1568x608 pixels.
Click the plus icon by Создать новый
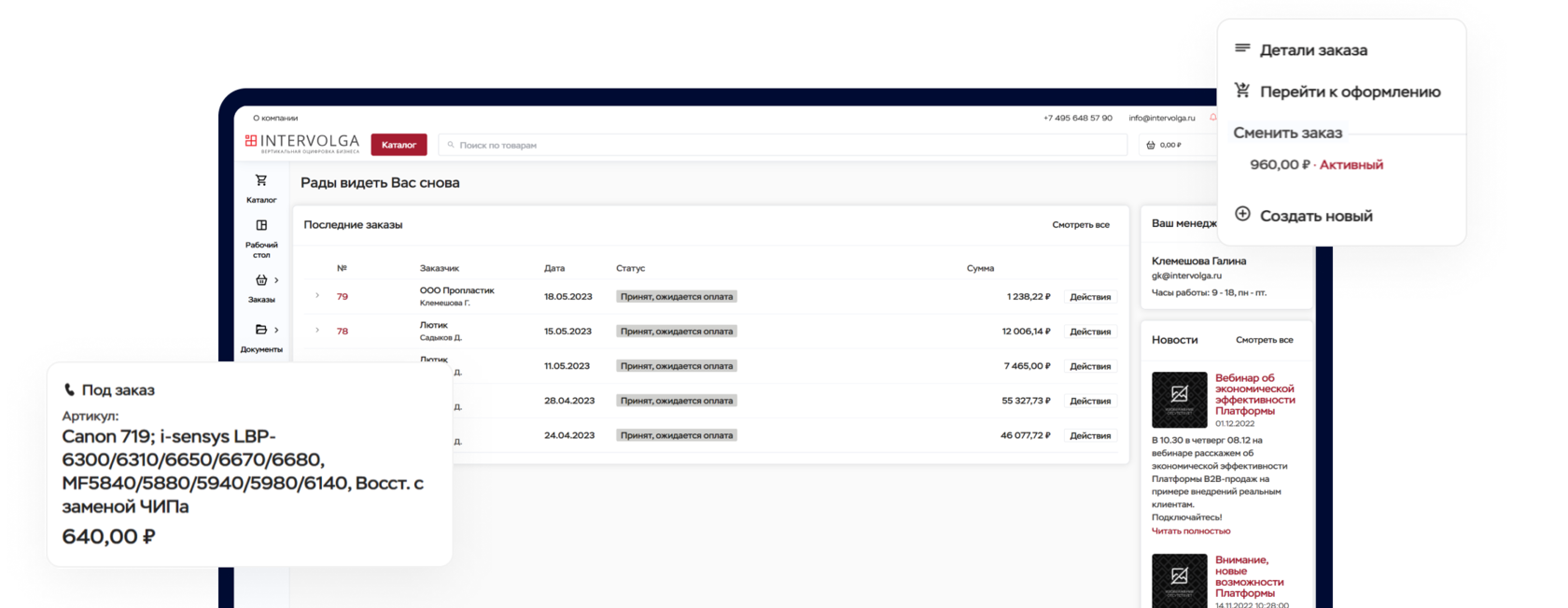pyautogui.click(x=1242, y=214)
